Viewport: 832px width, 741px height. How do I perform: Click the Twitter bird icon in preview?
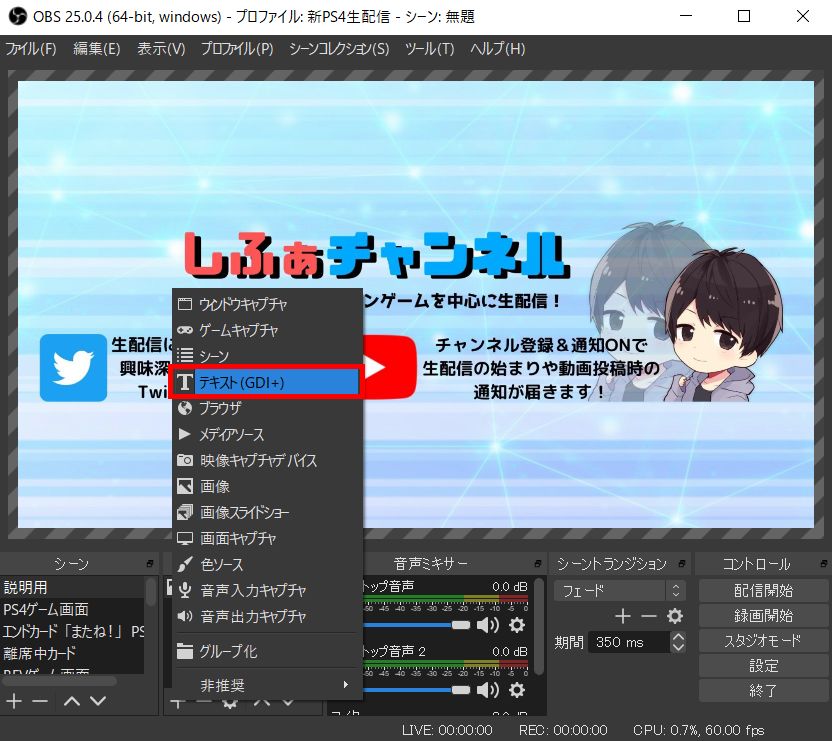[x=73, y=368]
